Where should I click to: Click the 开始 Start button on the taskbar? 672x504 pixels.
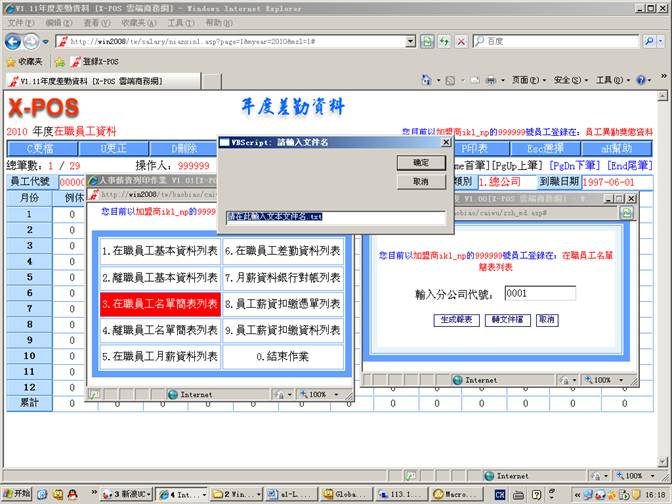[17, 494]
